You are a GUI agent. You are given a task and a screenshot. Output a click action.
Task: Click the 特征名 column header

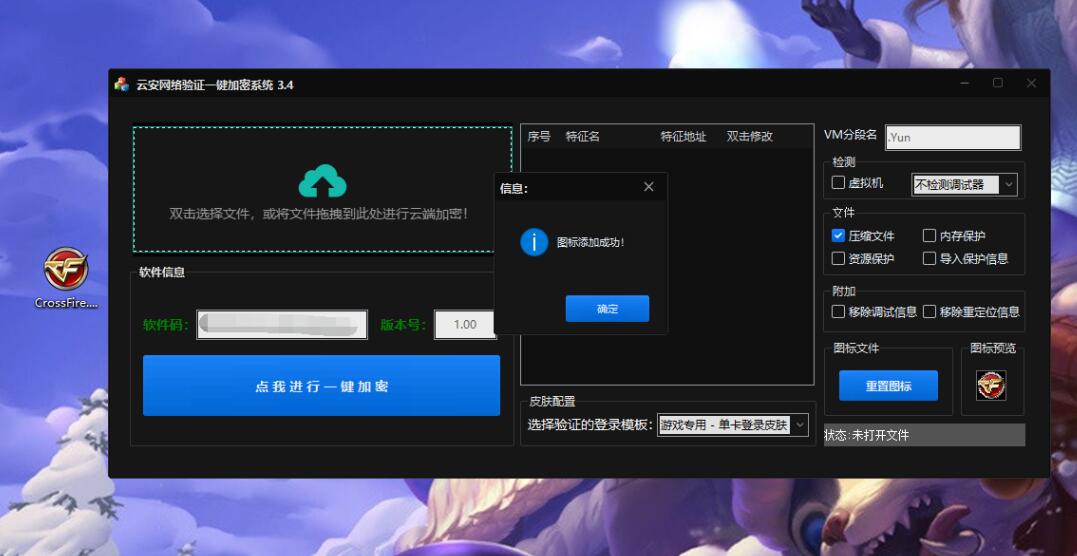[x=583, y=137]
